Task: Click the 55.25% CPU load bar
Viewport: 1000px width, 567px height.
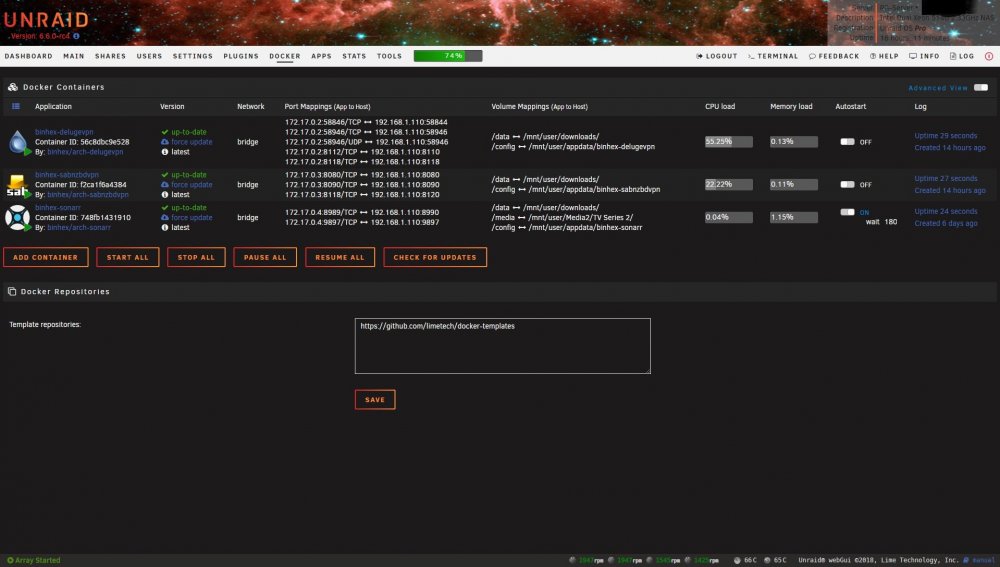Action: pyautogui.click(x=728, y=142)
